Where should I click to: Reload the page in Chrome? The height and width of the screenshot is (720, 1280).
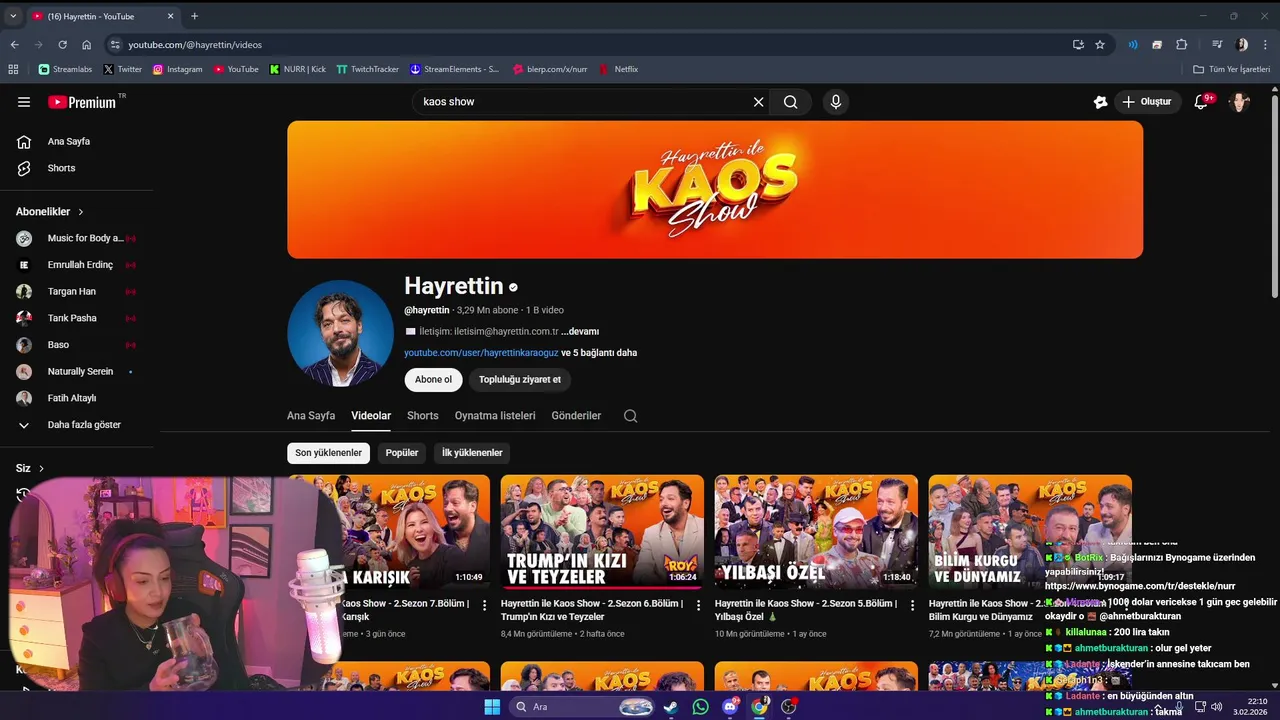point(62,44)
